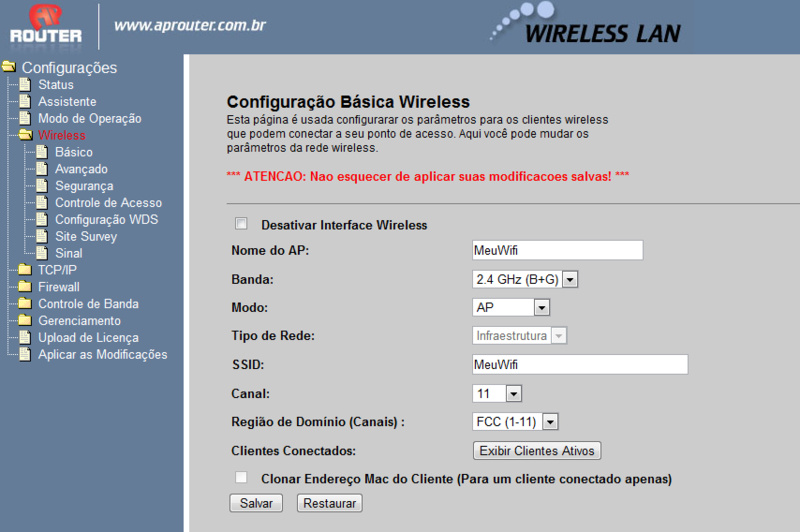Open the Banda 2.4 GHz dropdown
Image resolution: width=800 pixels, height=532 pixels.
[x=525, y=280]
